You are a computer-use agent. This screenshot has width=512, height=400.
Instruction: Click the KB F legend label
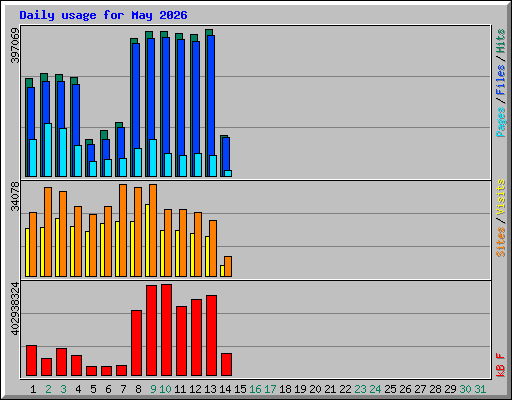coord(501,365)
